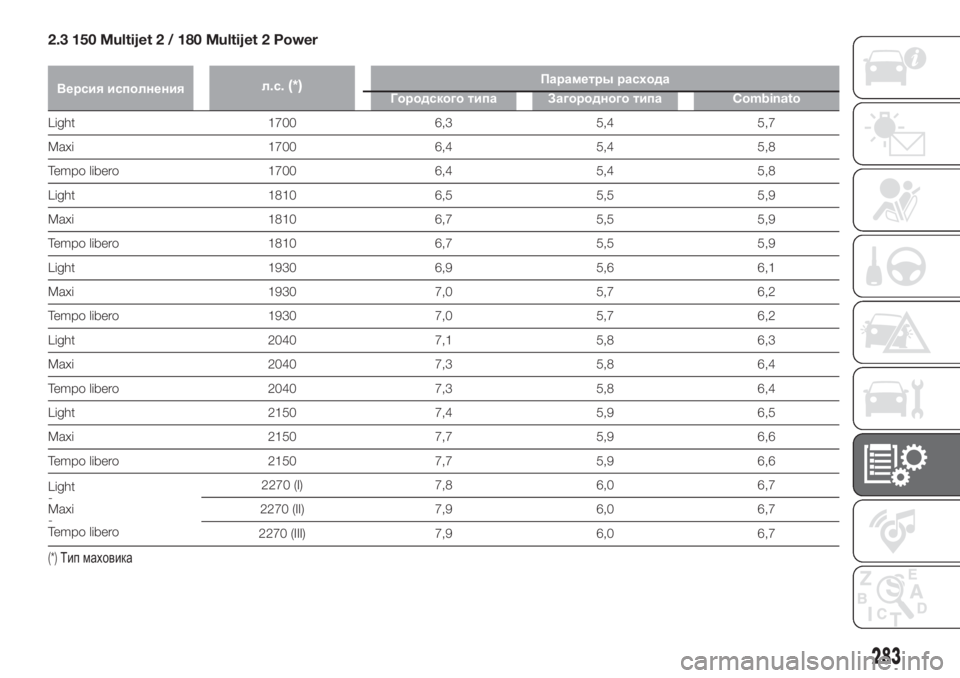Image resolution: width=960 pixels, height=678 pixels.
Task: Click the Параметры расхода header
Action: coord(605,78)
